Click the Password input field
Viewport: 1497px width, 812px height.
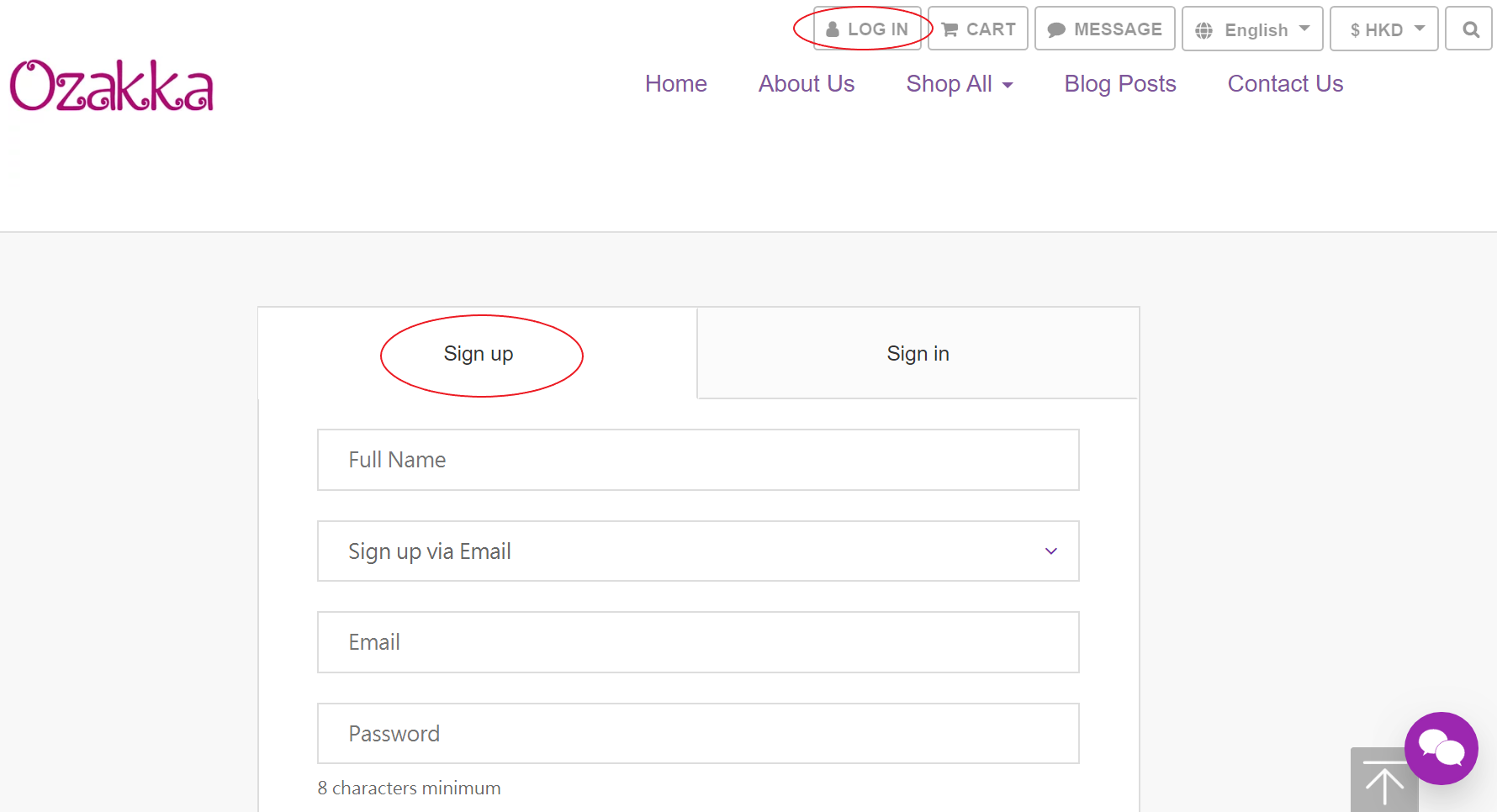click(x=698, y=734)
